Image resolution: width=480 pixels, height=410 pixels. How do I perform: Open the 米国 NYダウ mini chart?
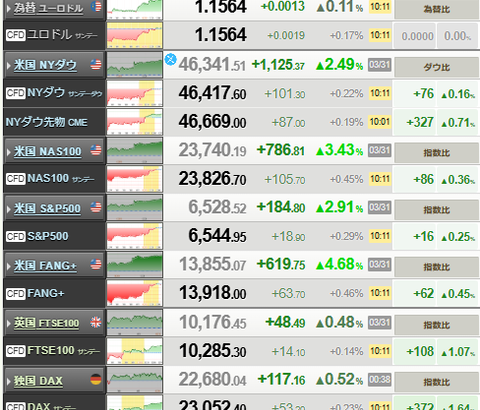point(135,65)
